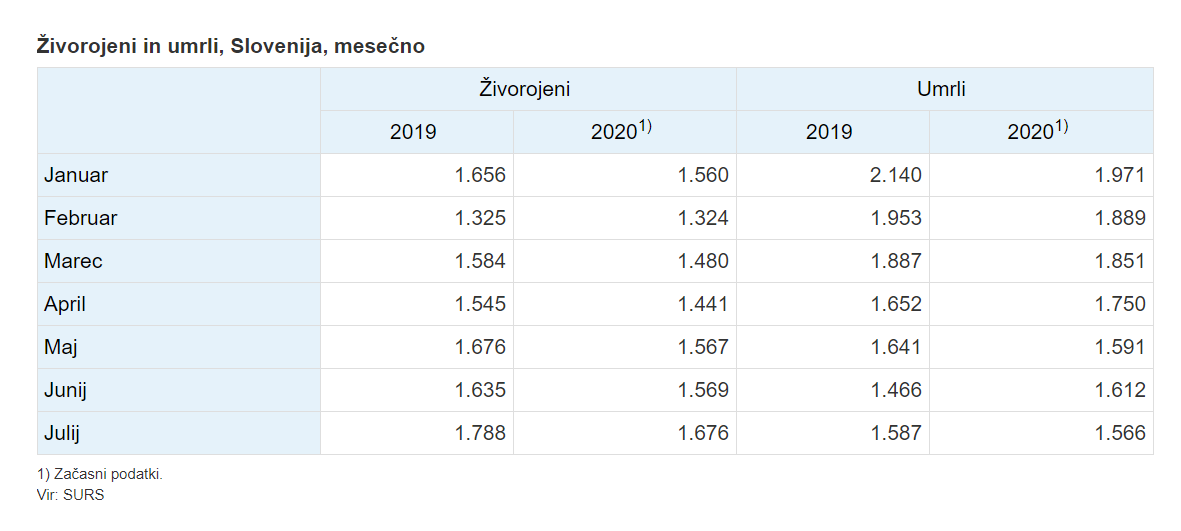Screen dimensions: 1181x531
Task: Select the "Maj" row label
Action: (61, 347)
